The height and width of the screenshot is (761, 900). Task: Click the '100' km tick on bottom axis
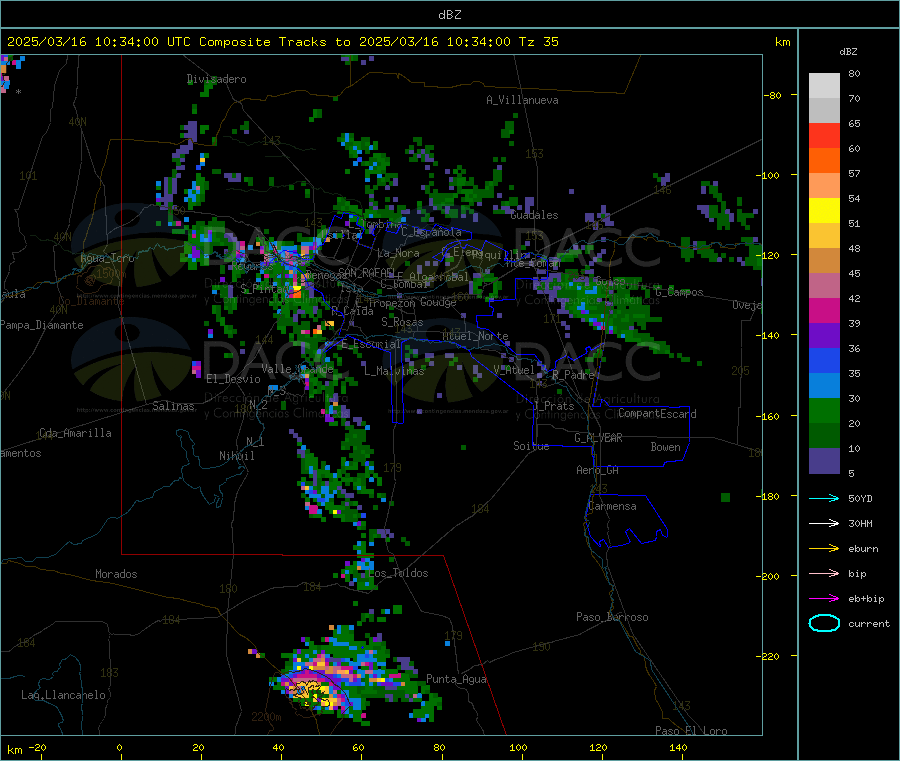pos(518,747)
